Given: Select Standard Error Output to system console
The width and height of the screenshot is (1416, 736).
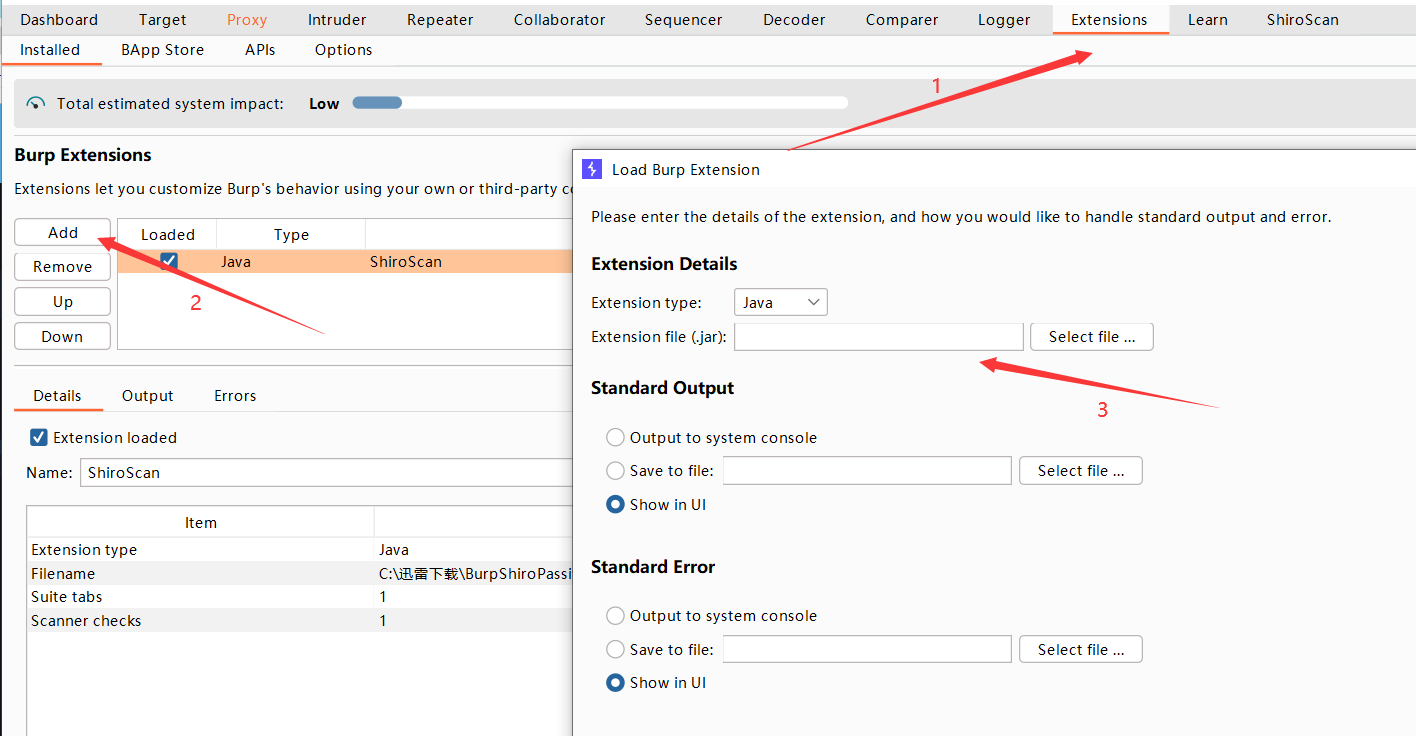Looking at the screenshot, I should click(x=615, y=615).
